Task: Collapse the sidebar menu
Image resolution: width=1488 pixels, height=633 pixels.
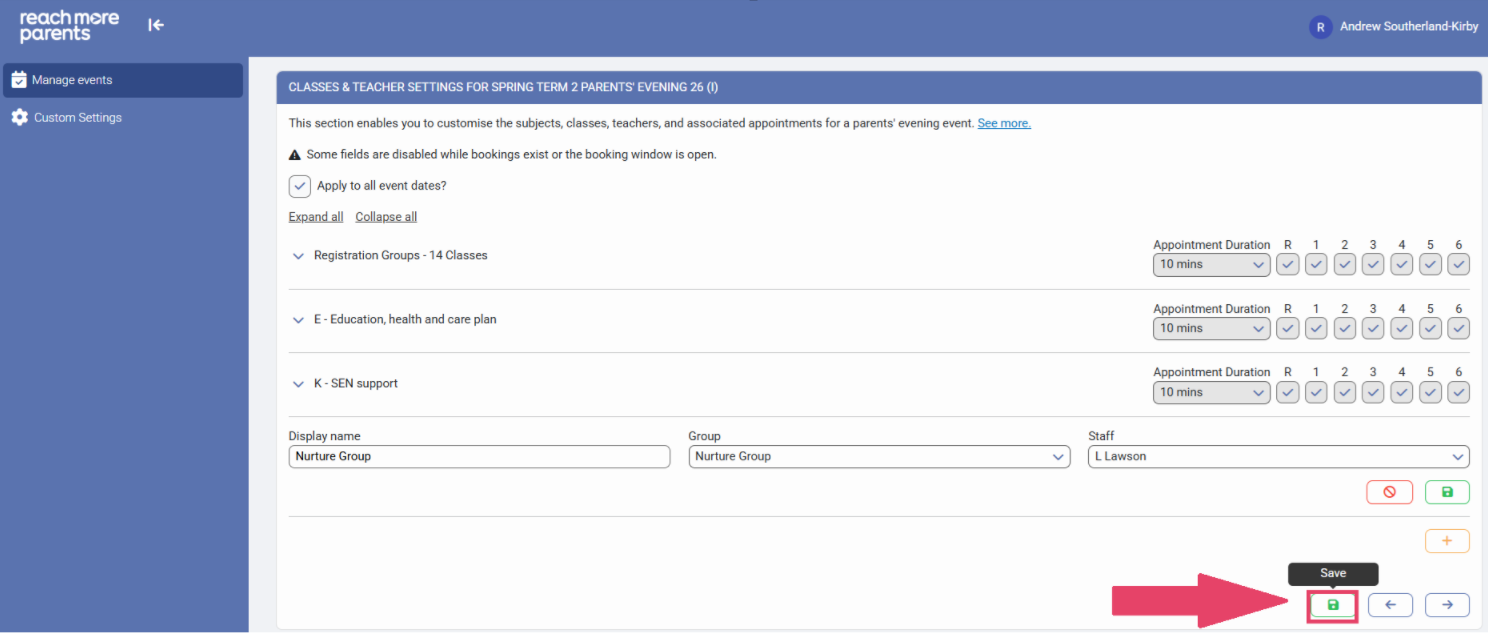Action: coord(156,25)
